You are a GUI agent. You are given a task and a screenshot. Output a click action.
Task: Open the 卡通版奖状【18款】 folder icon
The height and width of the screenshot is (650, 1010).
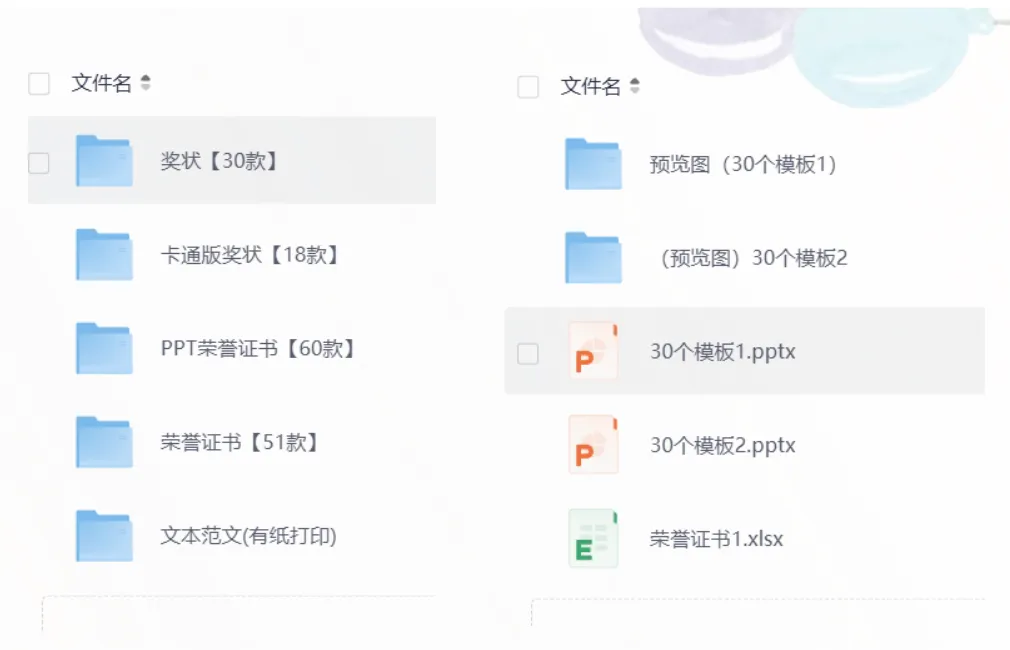click(104, 254)
